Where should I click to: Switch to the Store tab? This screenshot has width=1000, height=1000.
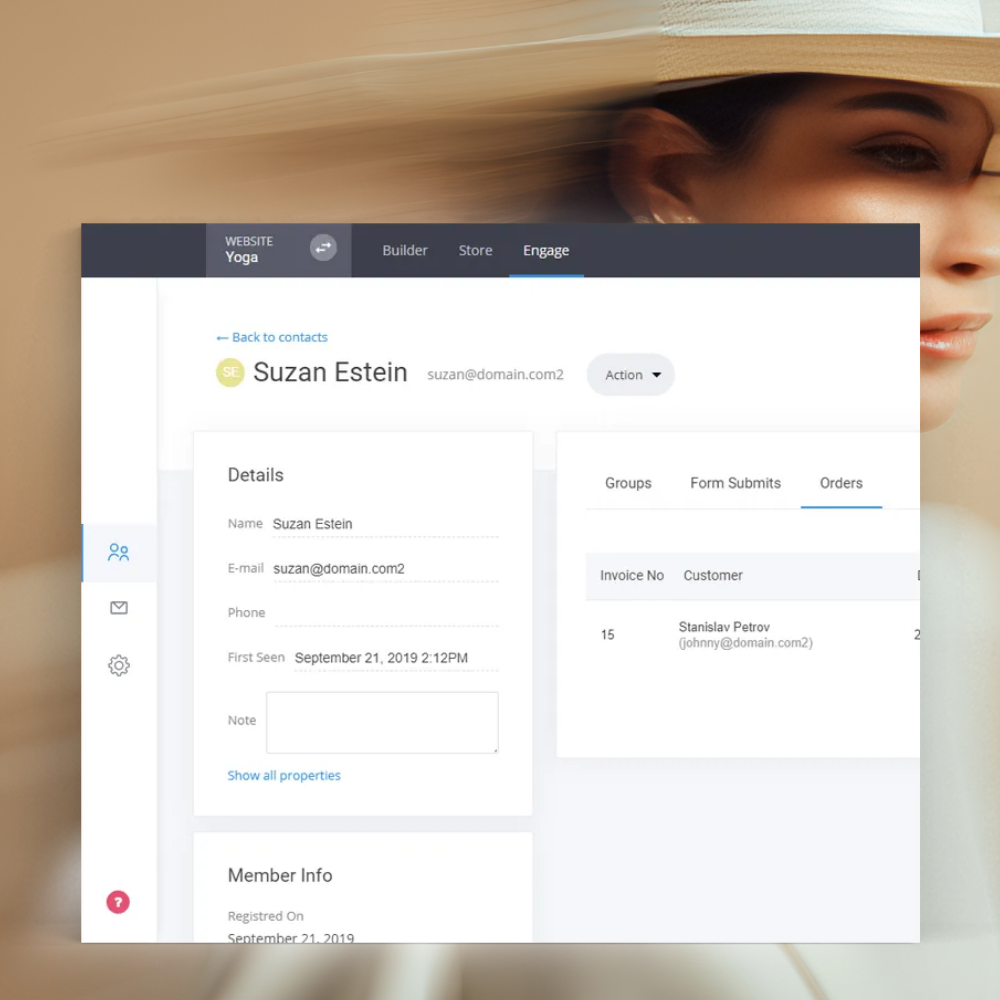(475, 250)
